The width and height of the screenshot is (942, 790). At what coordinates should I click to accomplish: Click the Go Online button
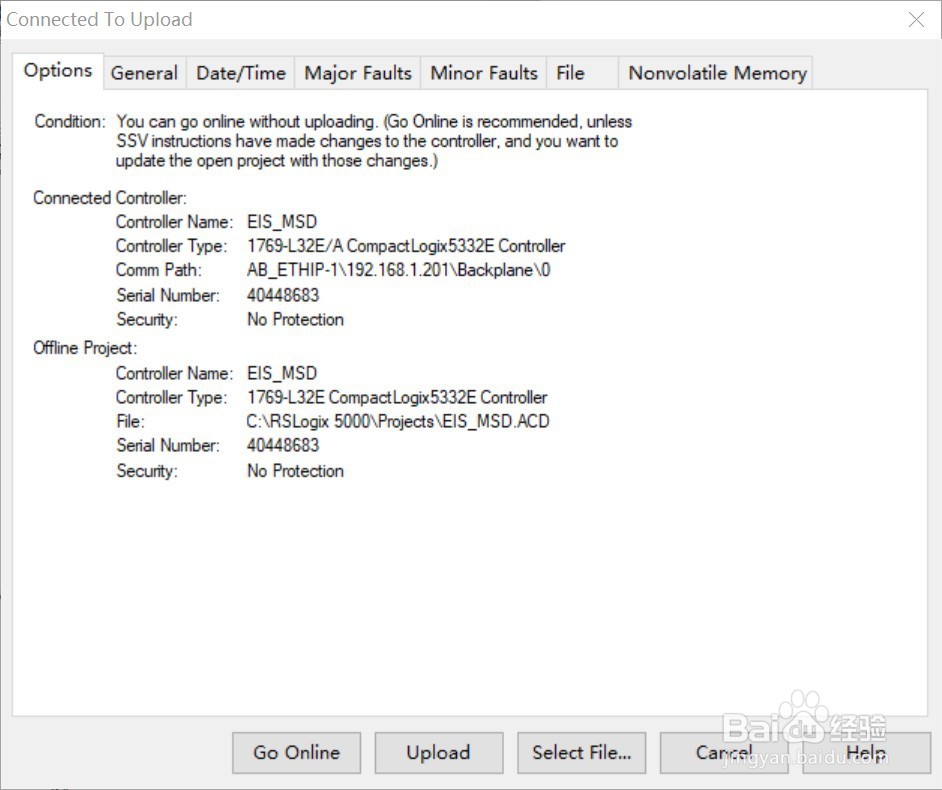point(296,753)
